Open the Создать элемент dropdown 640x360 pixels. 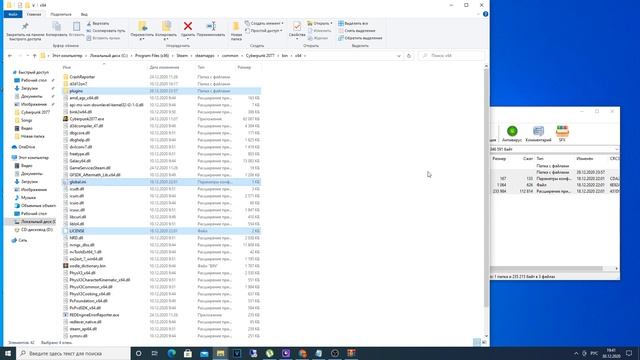(x=264, y=23)
